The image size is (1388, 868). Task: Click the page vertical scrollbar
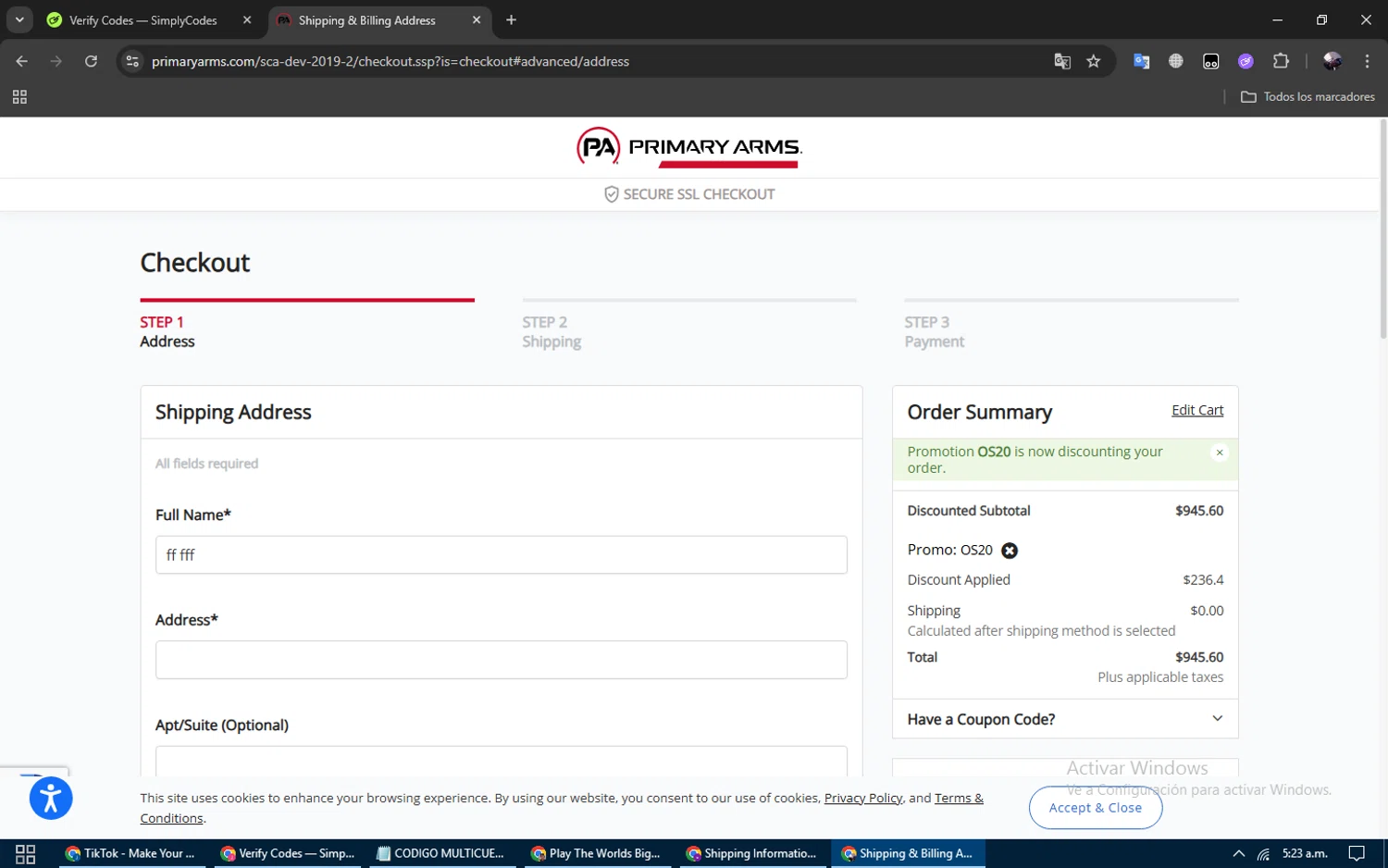1382,227
